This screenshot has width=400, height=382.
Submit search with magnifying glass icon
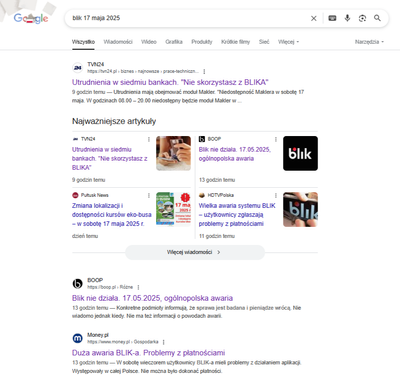click(377, 18)
